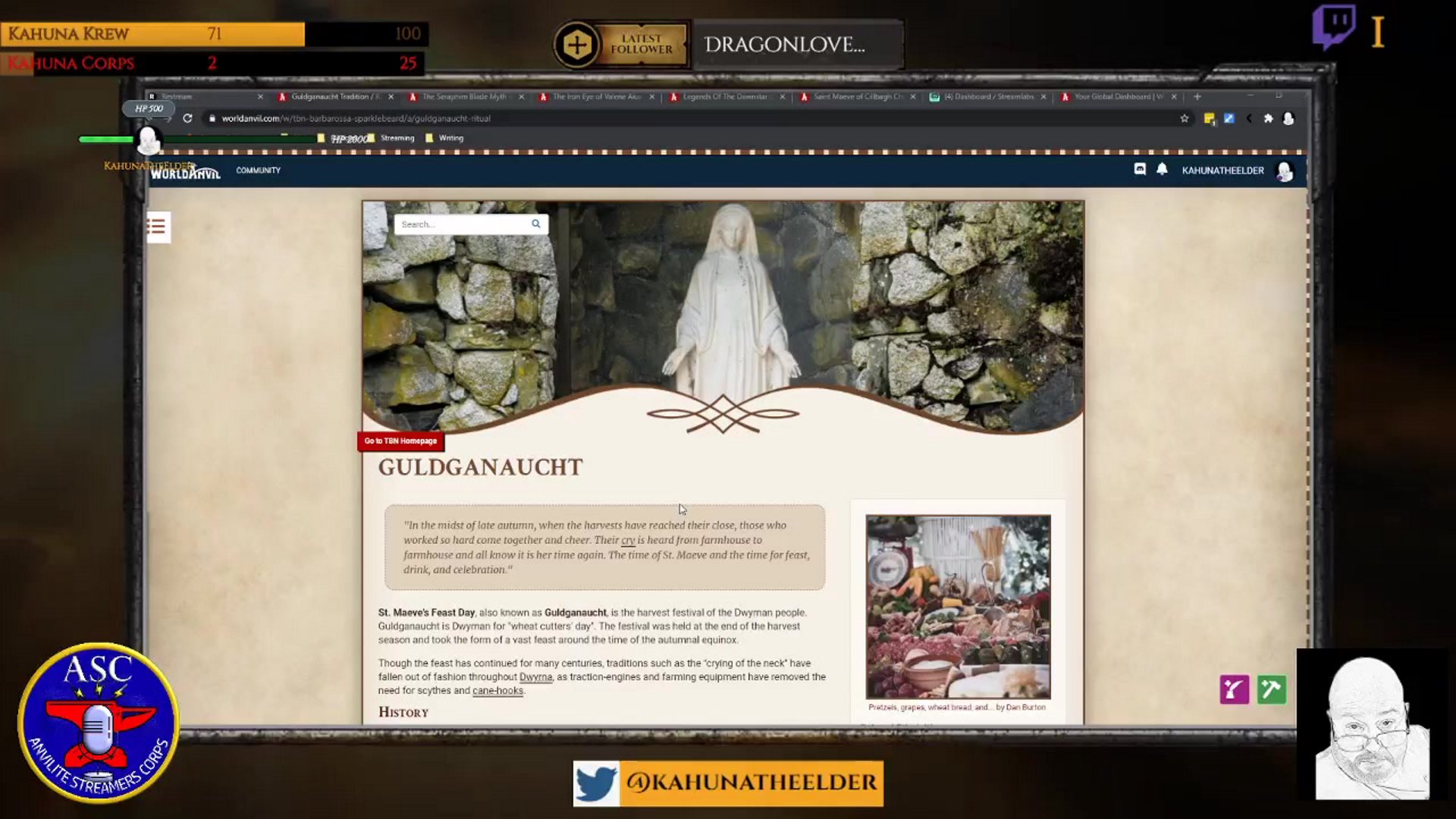Follow the Dwyrna link

coord(535,677)
